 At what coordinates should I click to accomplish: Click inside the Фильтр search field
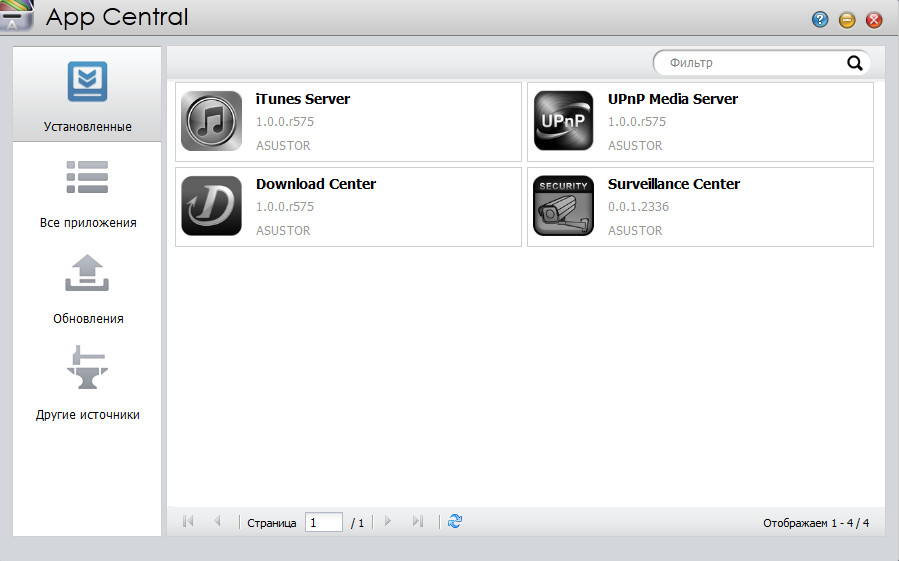coord(750,63)
